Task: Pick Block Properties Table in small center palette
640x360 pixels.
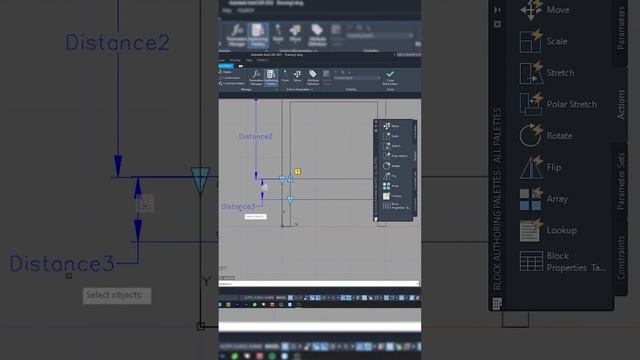Action: coord(396,206)
